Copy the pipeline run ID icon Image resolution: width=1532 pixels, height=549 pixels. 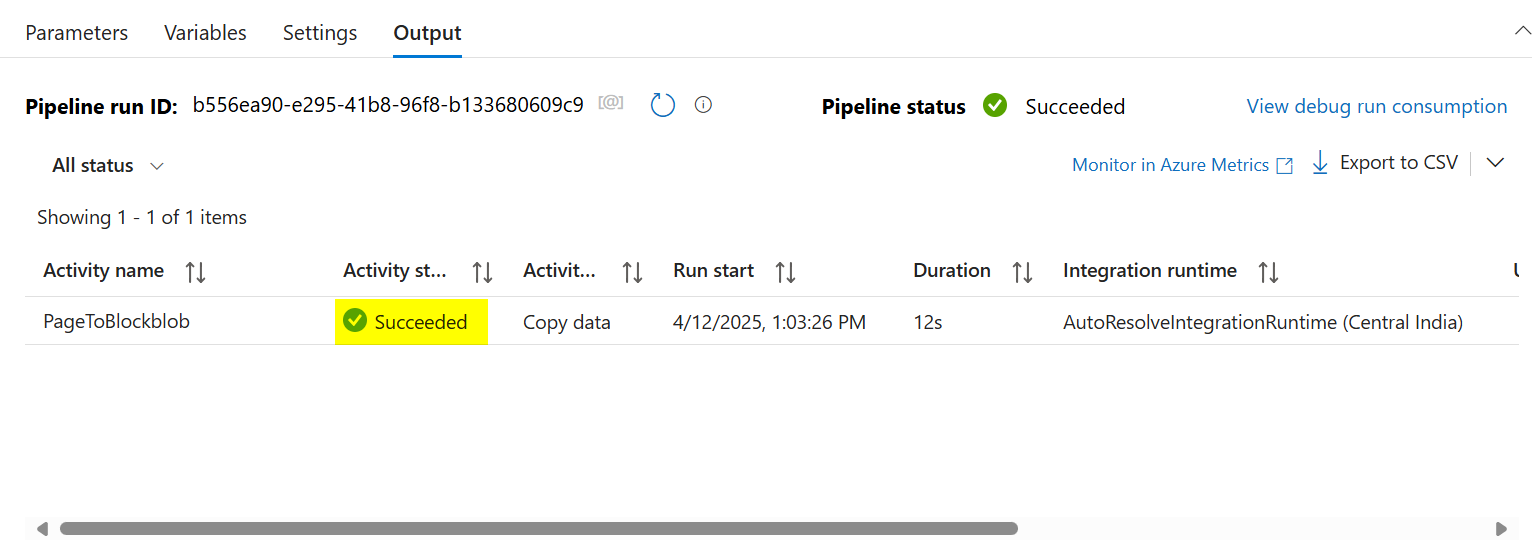tap(610, 104)
